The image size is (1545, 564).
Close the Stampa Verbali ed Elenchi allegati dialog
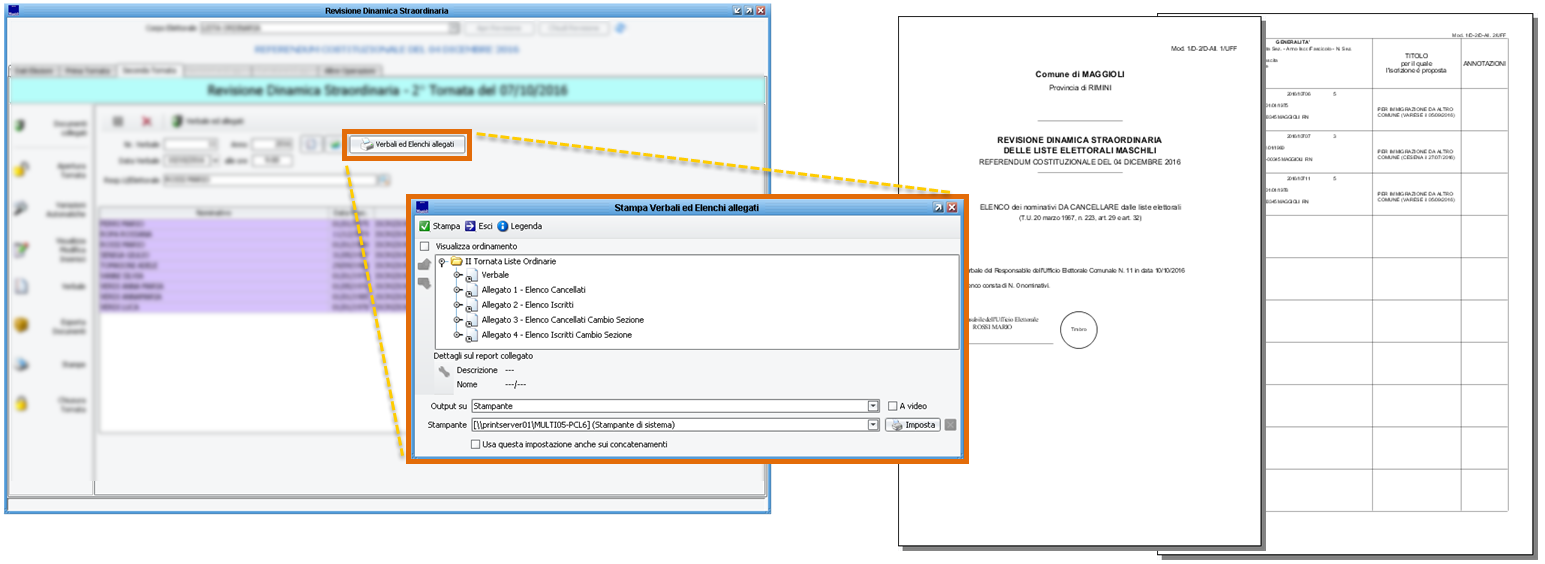click(x=952, y=207)
